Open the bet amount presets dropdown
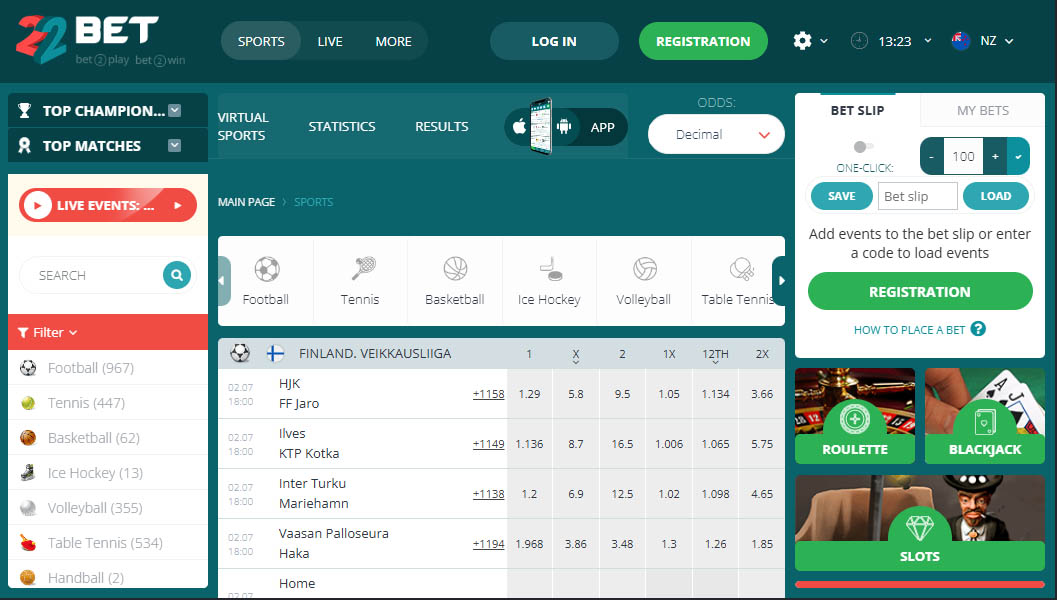1057x600 pixels. coord(1018,156)
